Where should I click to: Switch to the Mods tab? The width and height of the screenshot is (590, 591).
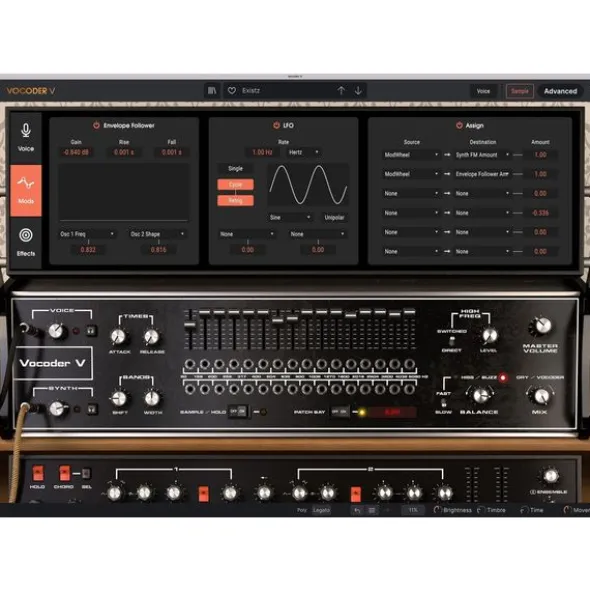(26, 190)
